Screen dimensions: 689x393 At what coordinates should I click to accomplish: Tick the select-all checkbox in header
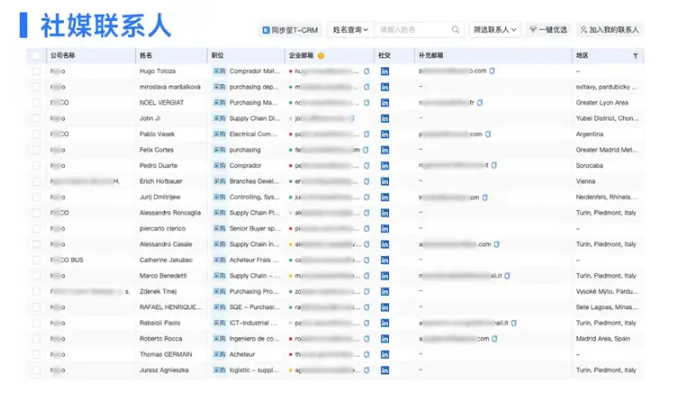[36, 55]
